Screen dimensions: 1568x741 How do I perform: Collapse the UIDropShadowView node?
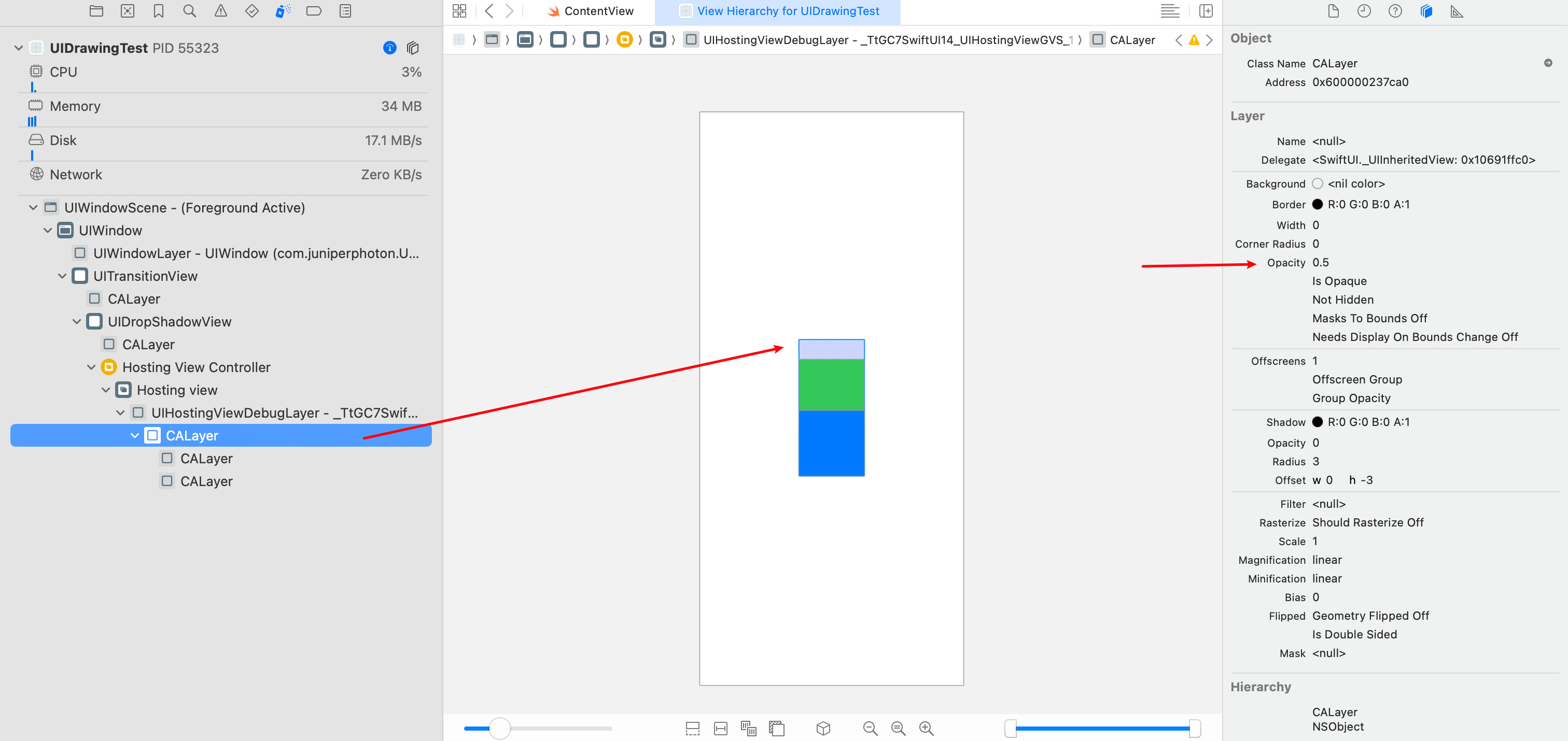77,322
